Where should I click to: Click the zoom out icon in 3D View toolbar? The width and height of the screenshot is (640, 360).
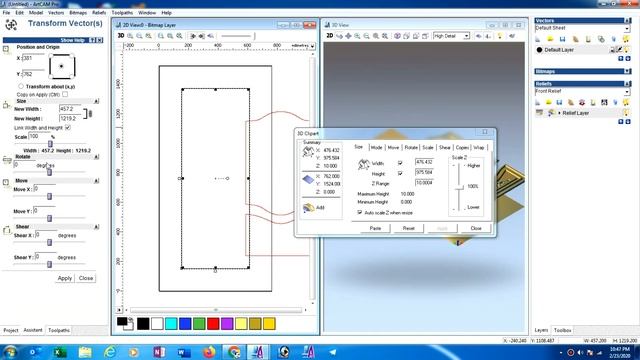point(366,36)
